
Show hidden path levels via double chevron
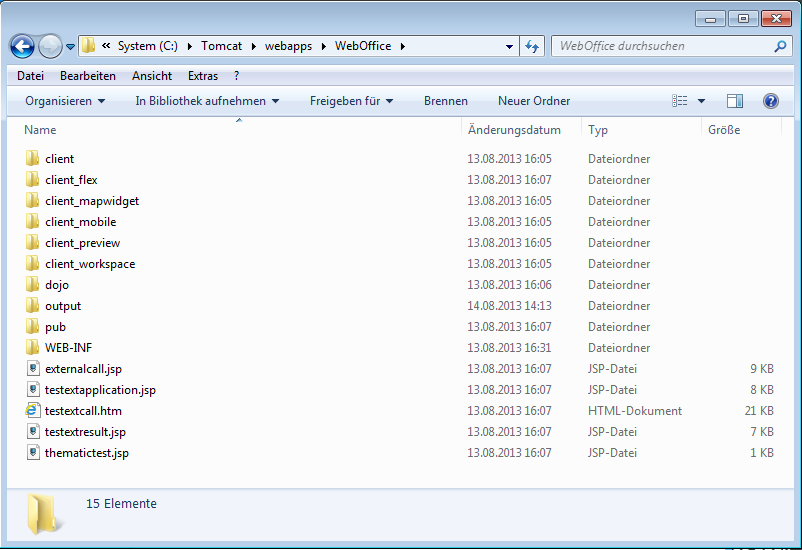[106, 46]
